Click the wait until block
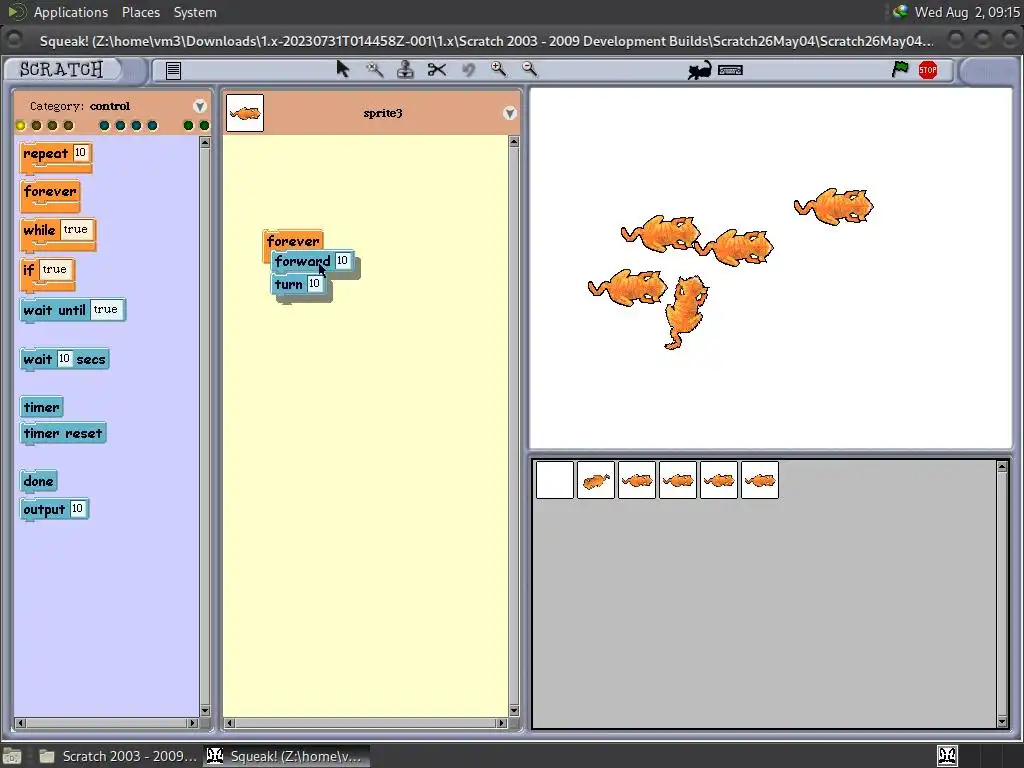 [x=54, y=310]
